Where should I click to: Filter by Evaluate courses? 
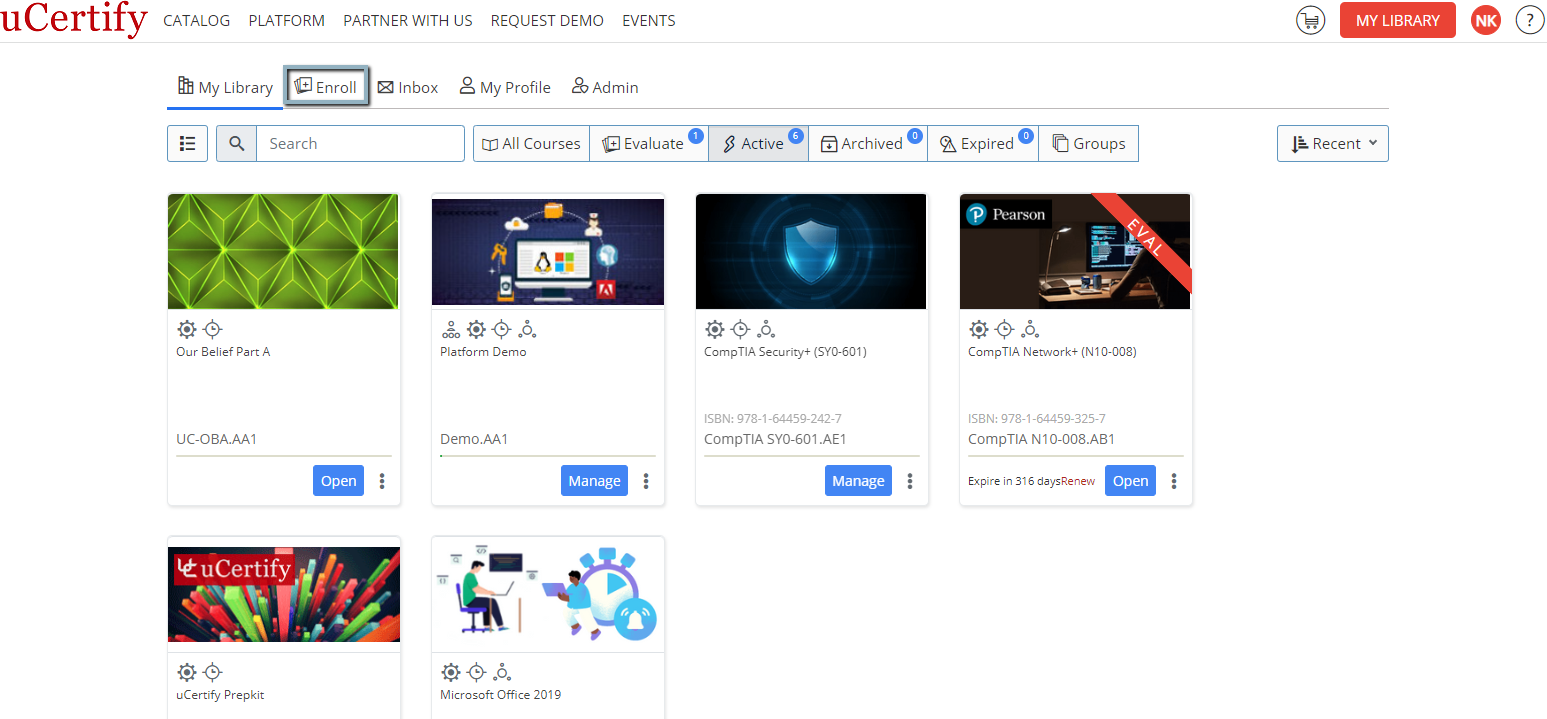649,143
